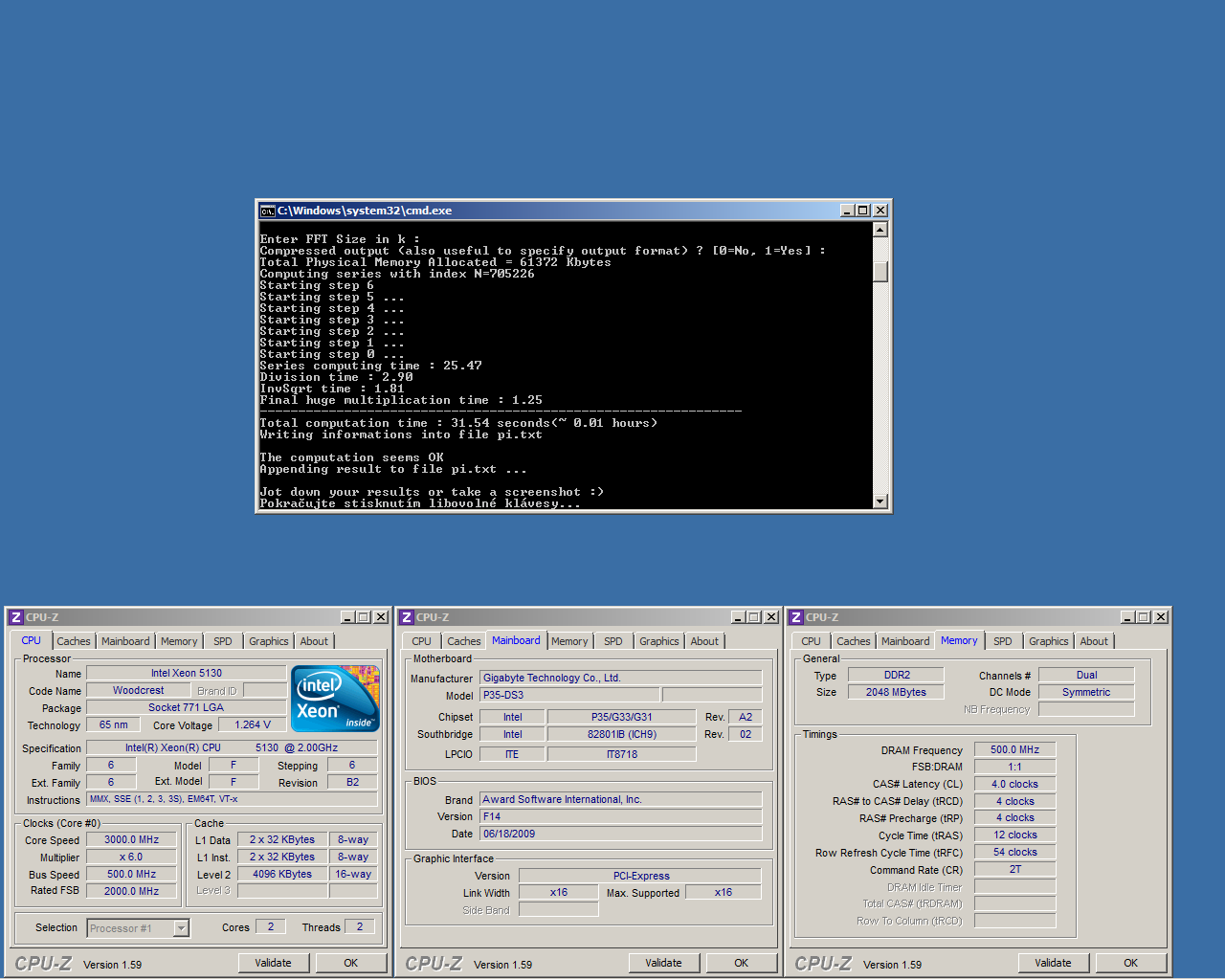The image size is (1225, 980).
Task: Click scroll down arrow in cmd window
Action: coord(880,501)
